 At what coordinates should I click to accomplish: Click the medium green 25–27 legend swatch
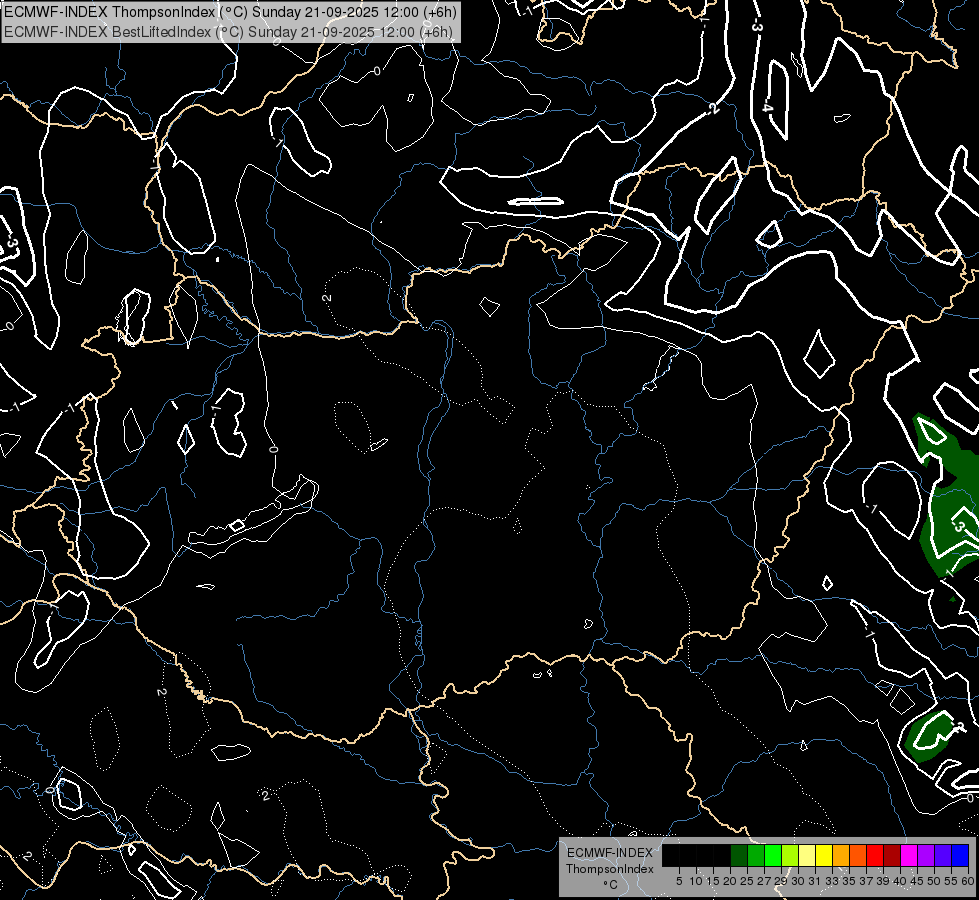[756, 855]
